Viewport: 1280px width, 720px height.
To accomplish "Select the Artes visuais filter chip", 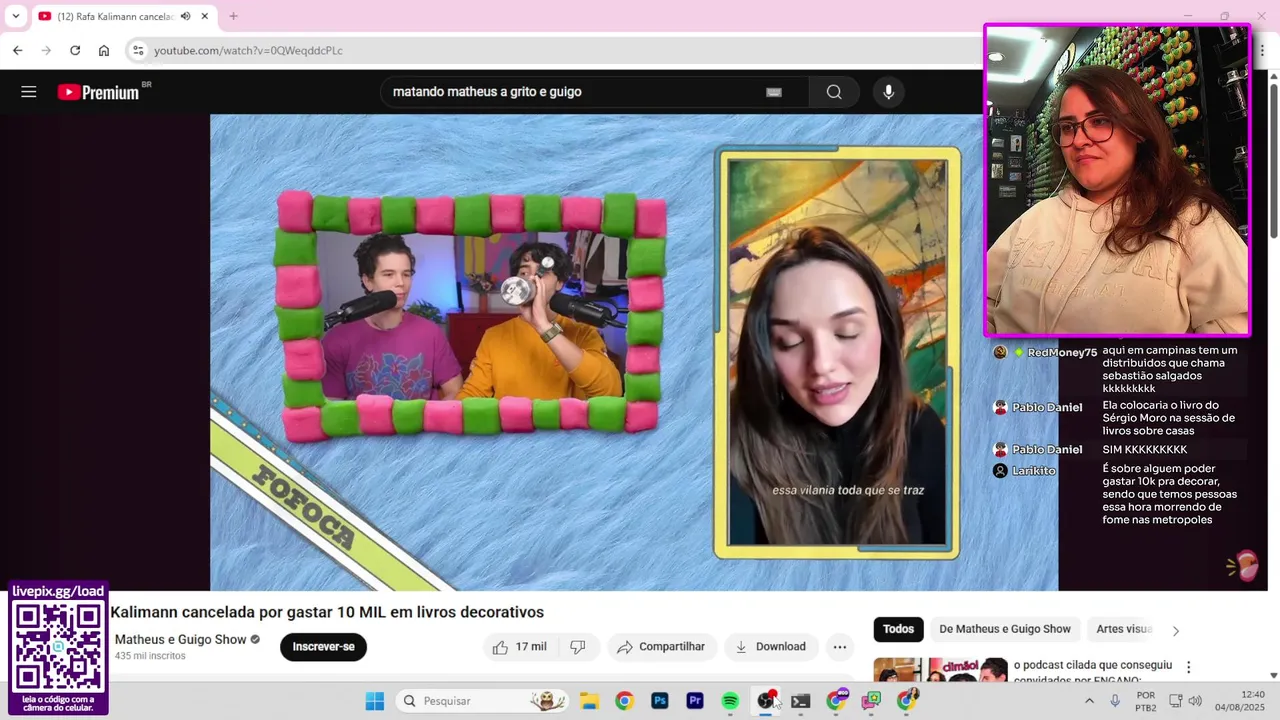I will click(1124, 629).
